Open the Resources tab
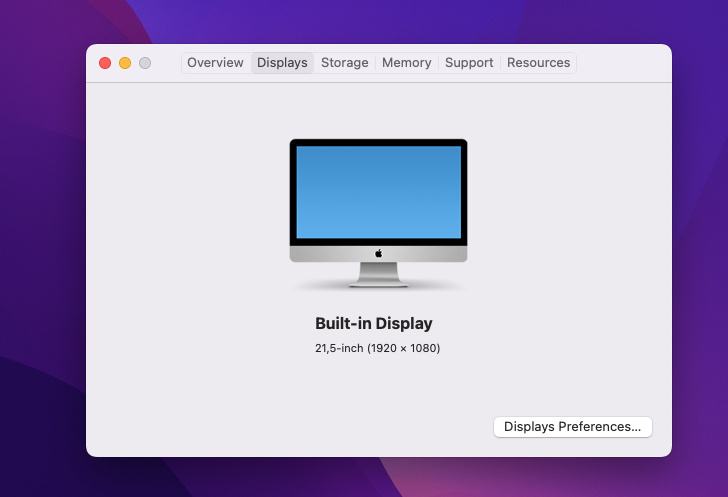This screenshot has width=728, height=497. tap(538, 63)
